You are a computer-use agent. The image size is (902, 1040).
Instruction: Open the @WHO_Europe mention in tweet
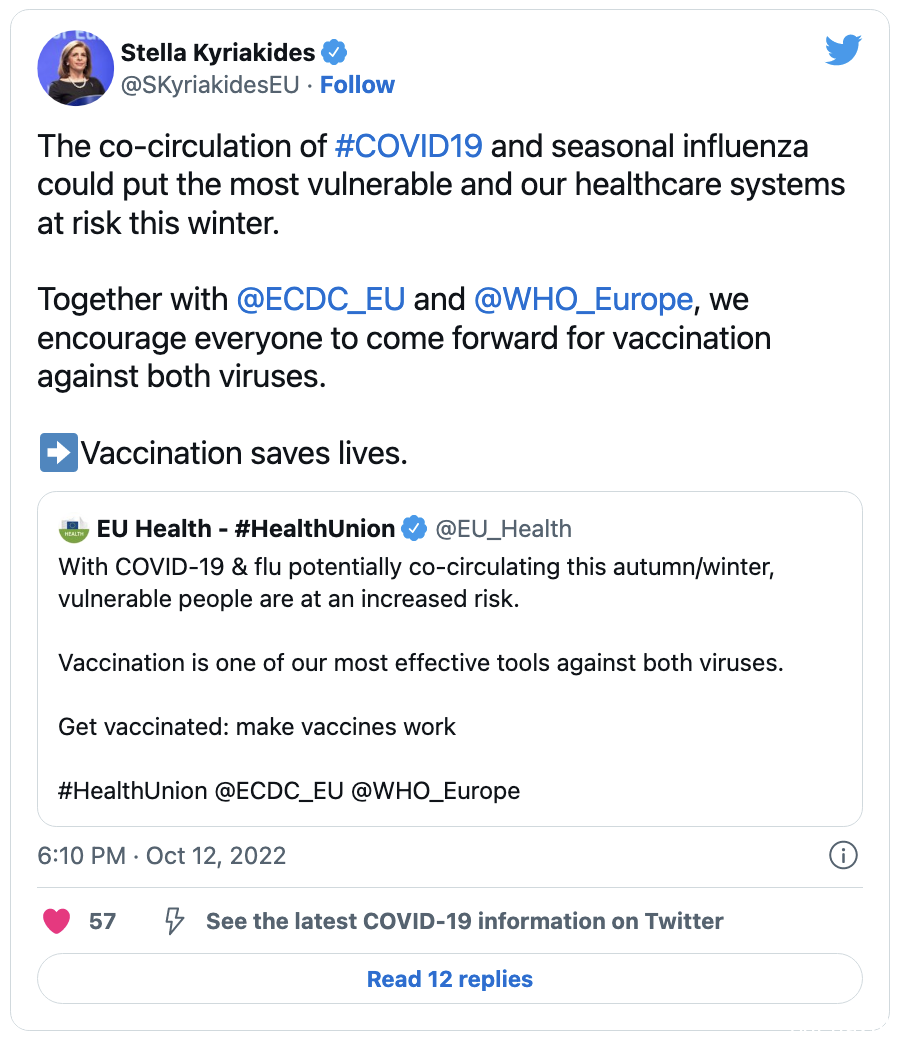tap(583, 299)
